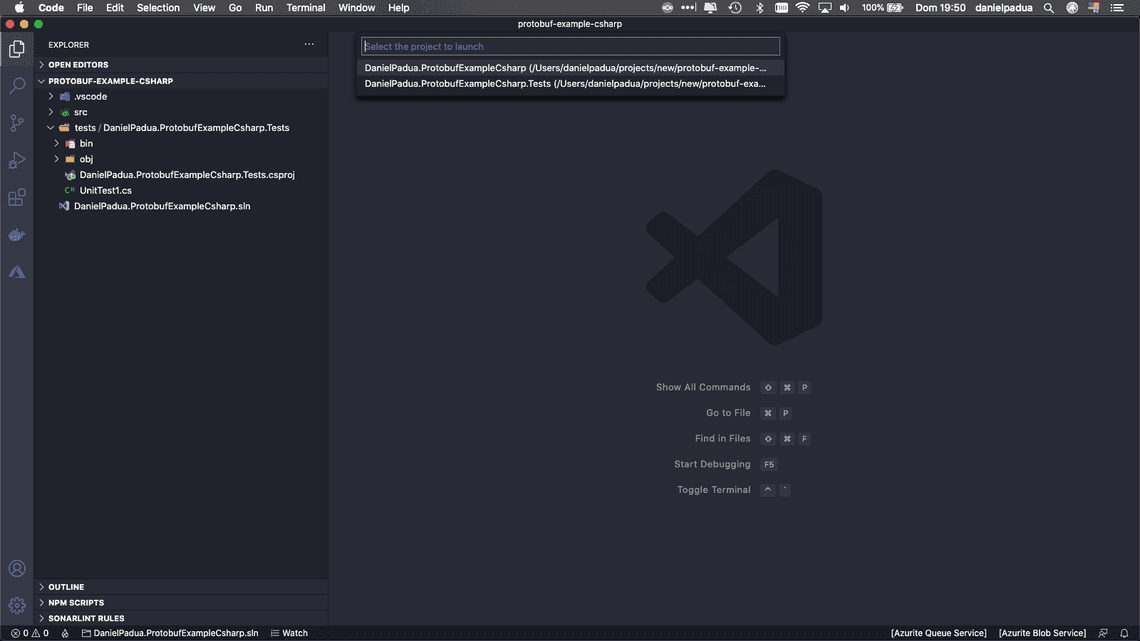Open UnitTest1.cs file

point(105,190)
